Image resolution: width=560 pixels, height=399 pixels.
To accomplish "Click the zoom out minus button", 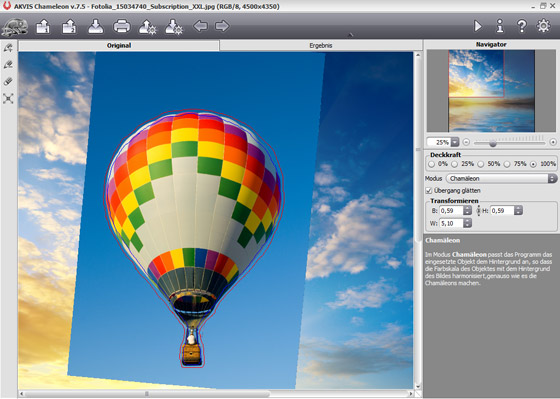I will 466,142.
